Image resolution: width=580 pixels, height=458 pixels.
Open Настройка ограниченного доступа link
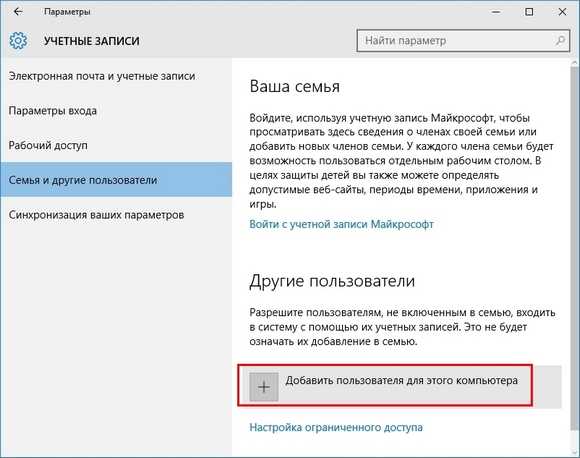(x=336, y=427)
